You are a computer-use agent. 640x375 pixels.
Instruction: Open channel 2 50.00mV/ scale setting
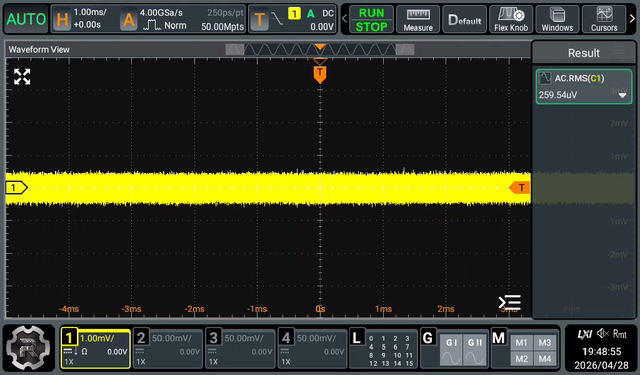171,338
